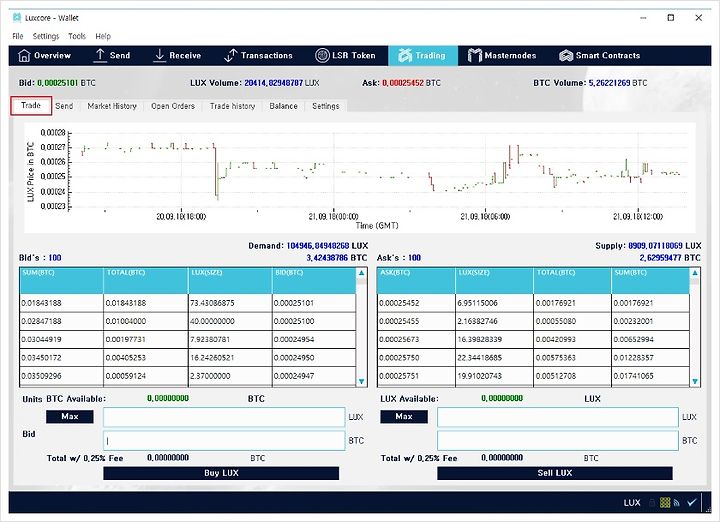Select bid sum 0.03509296 cell
Screen dimensions: 720x522
[x=62, y=376]
